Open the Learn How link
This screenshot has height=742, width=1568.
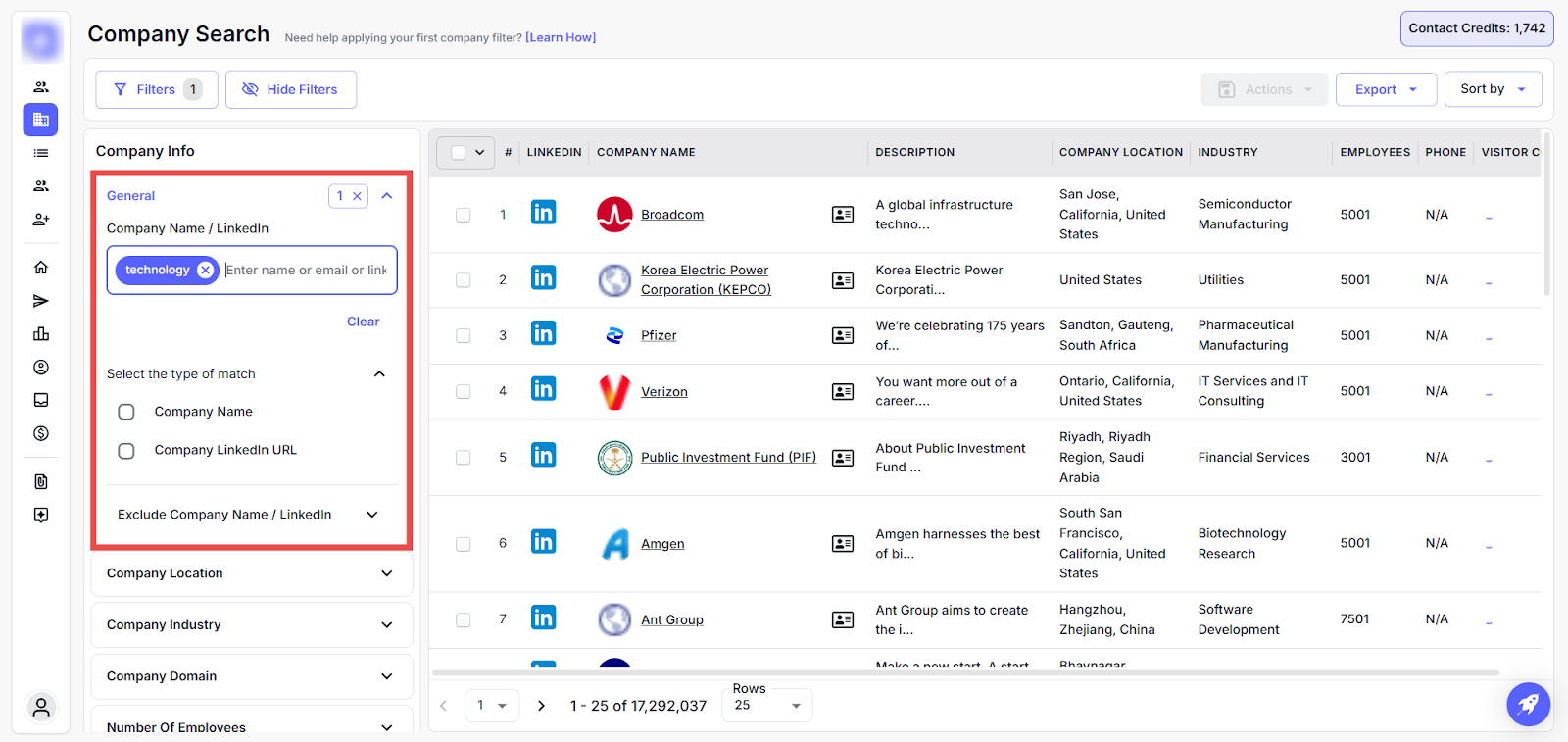[x=561, y=37]
